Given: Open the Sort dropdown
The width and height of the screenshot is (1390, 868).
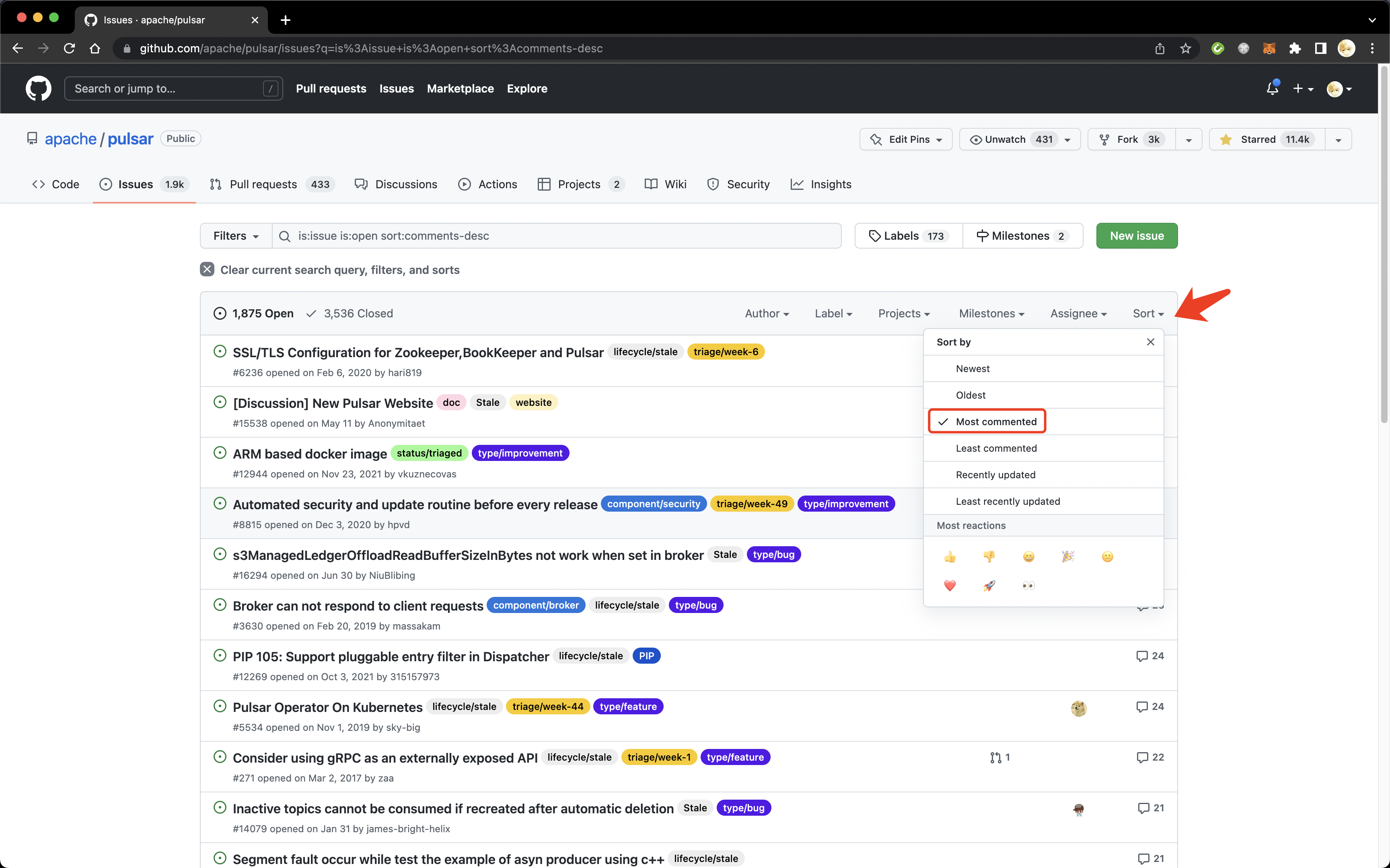Looking at the screenshot, I should [x=1148, y=313].
